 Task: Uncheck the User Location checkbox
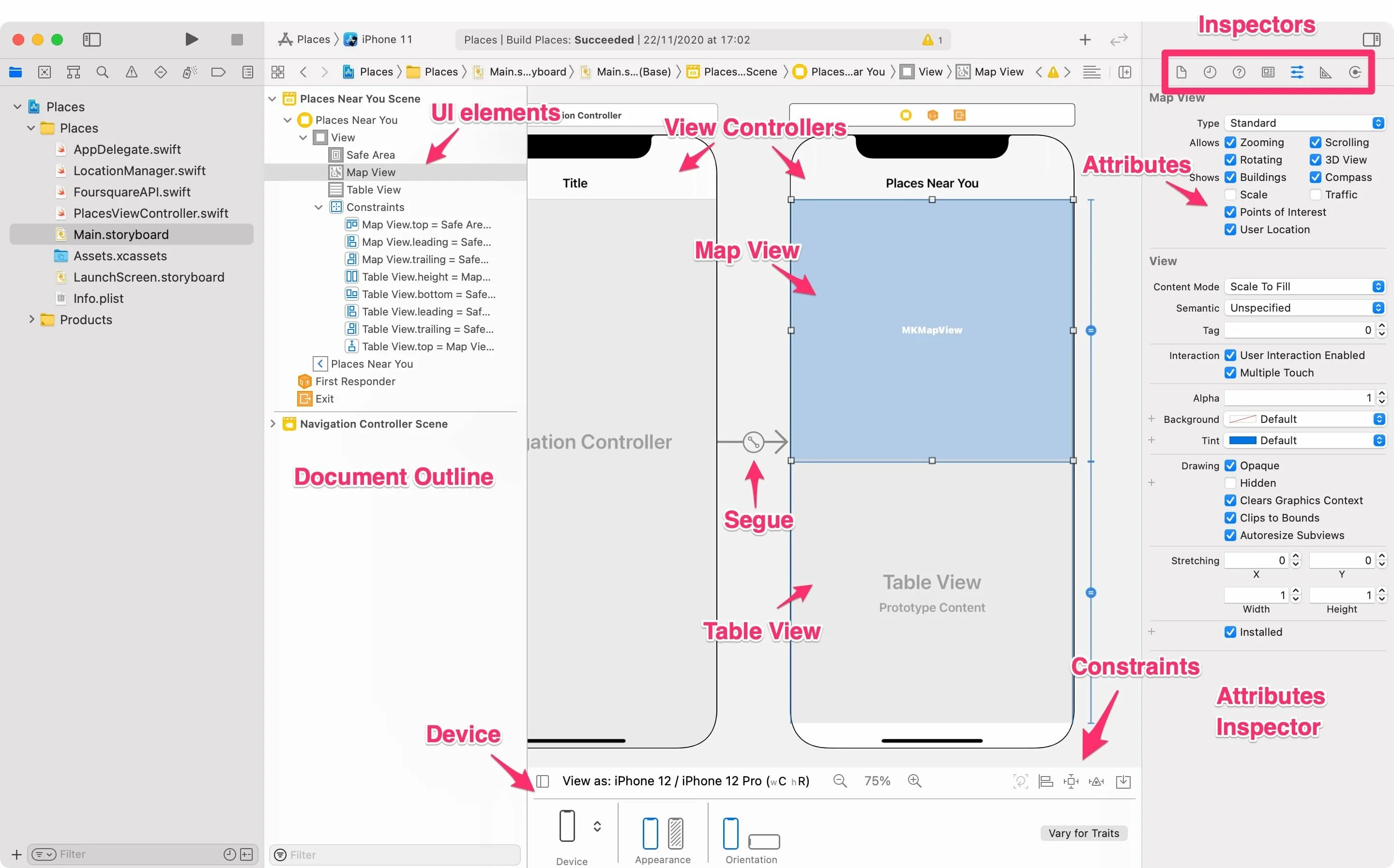tap(1230, 230)
